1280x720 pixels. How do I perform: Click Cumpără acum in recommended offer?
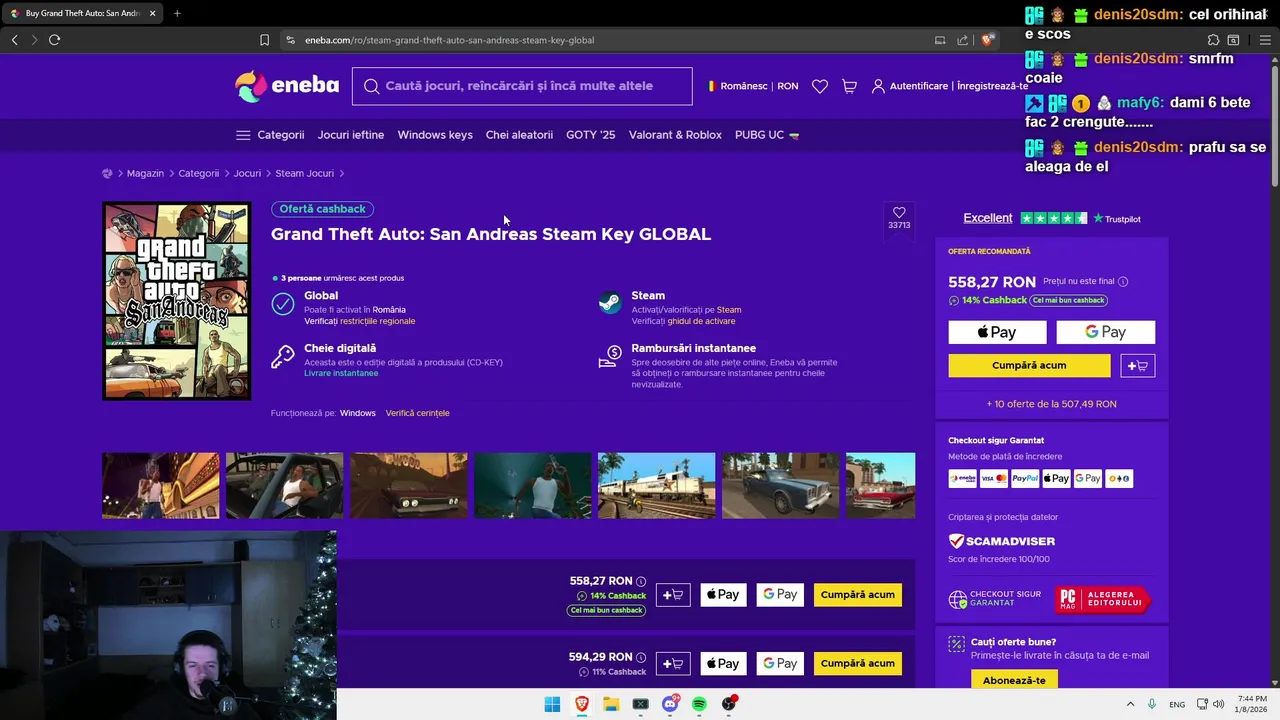pyautogui.click(x=1029, y=366)
